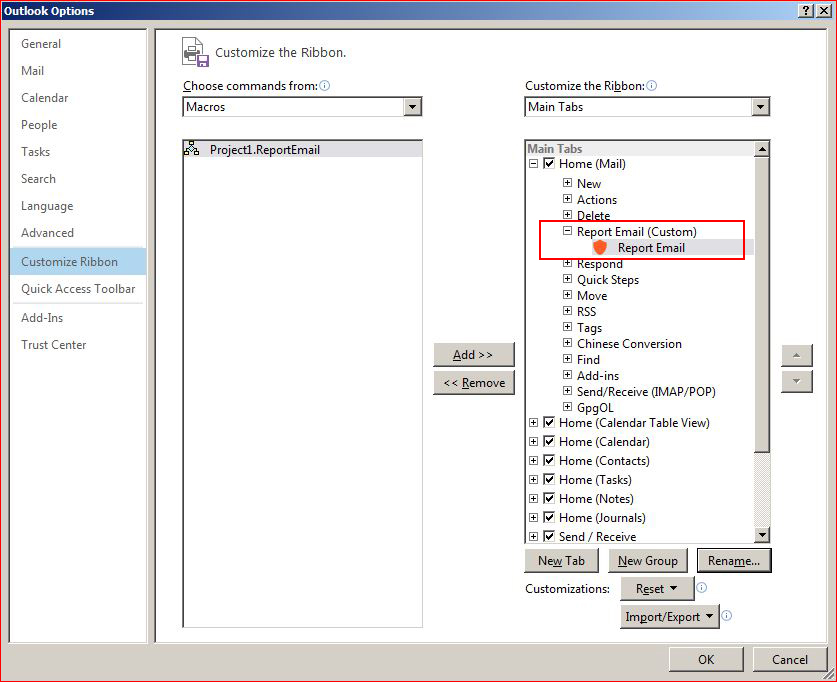Click the macro icon beside Project1.ReportEmail
The image size is (837, 682).
191,149
